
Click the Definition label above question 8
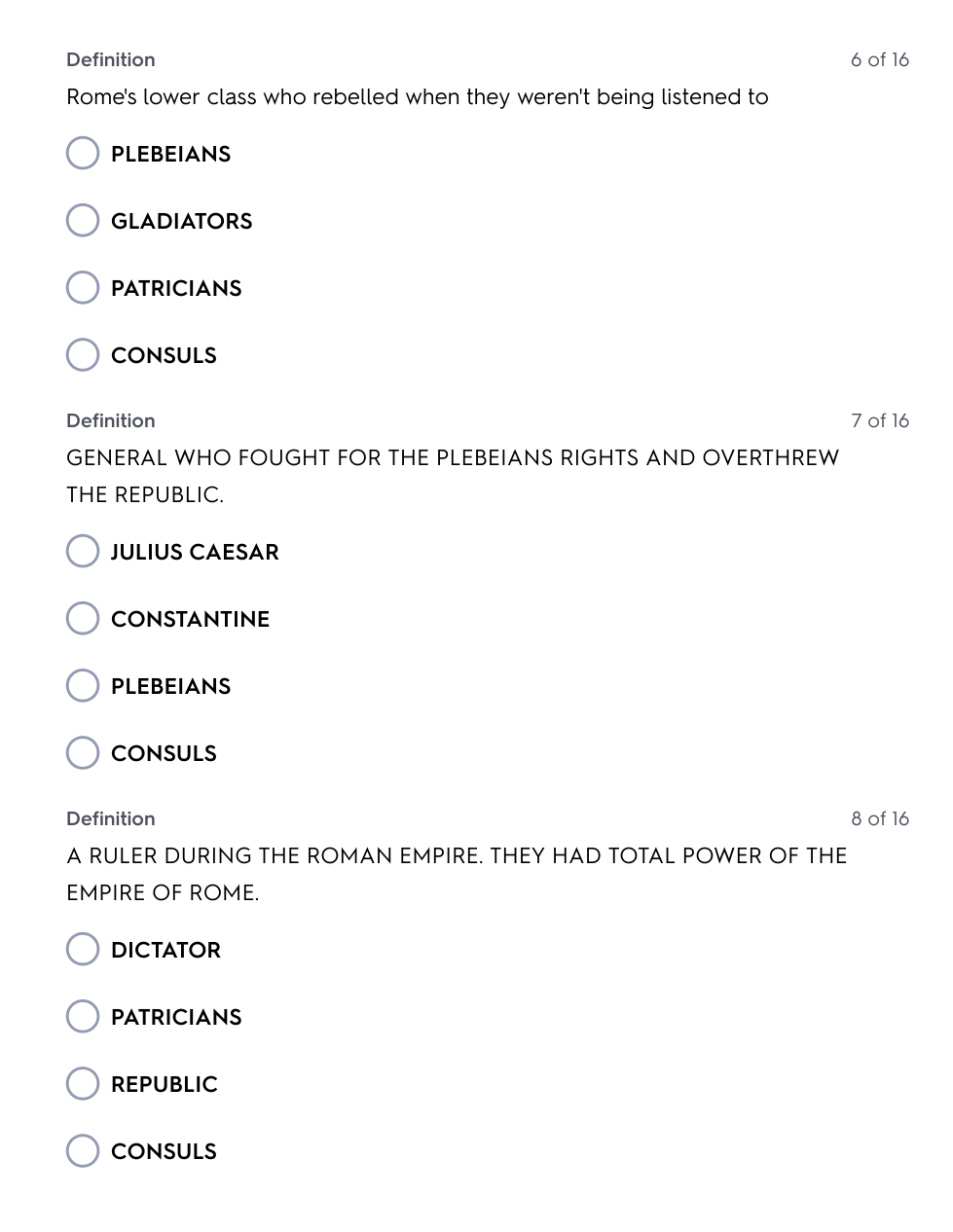[x=111, y=819]
